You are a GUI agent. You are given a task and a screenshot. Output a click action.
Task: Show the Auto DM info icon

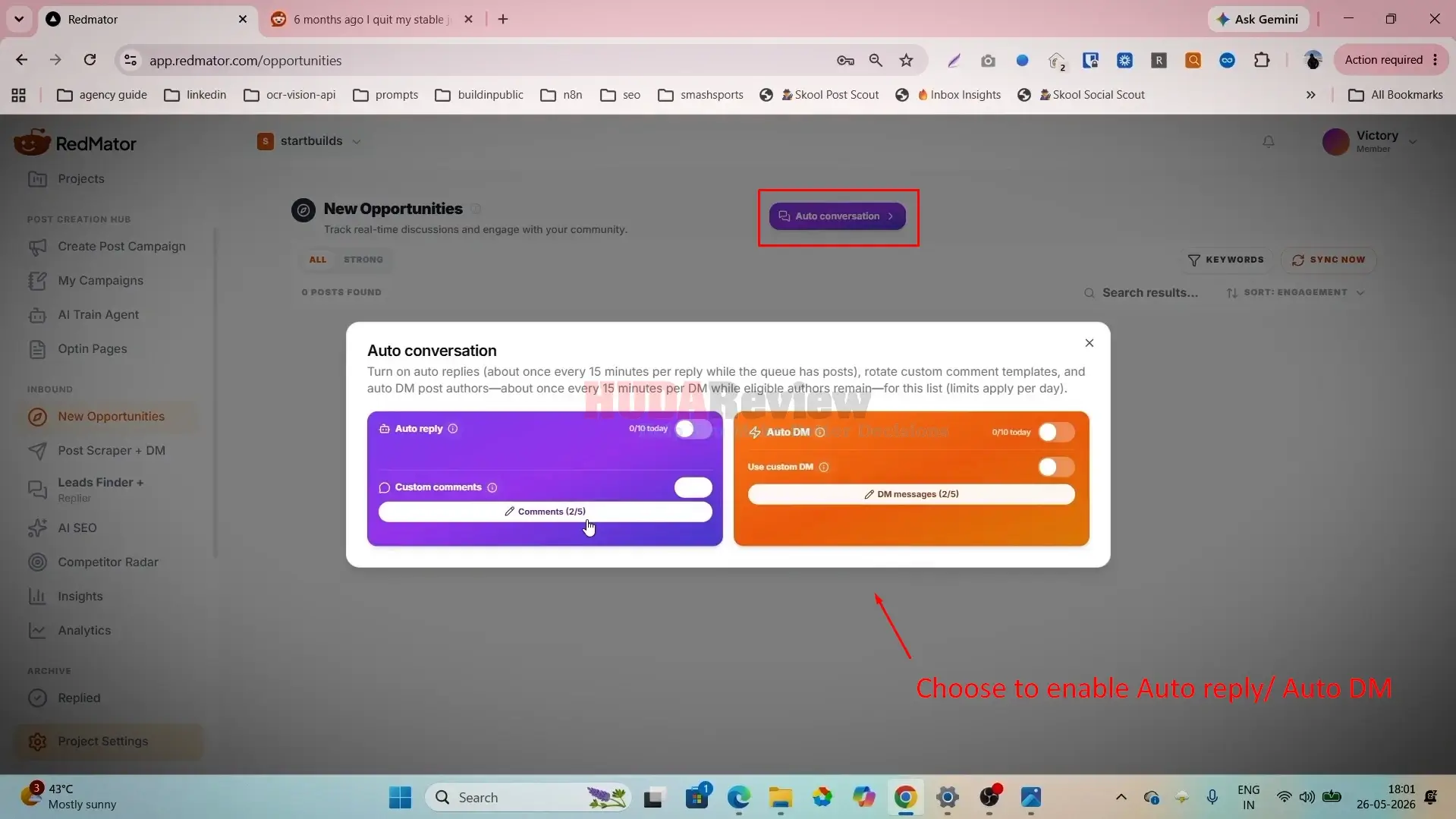(819, 432)
